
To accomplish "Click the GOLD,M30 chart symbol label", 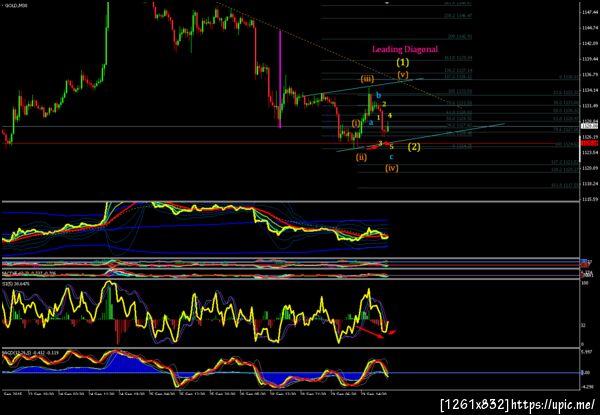I will (x=17, y=7).
